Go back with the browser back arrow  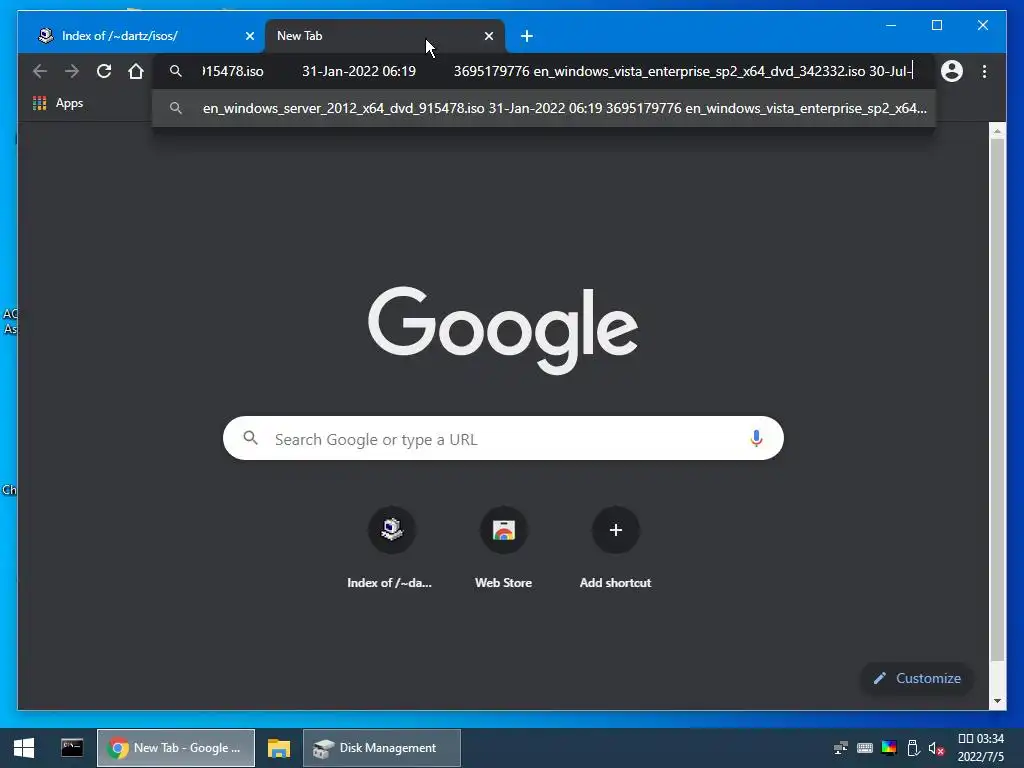[40, 71]
